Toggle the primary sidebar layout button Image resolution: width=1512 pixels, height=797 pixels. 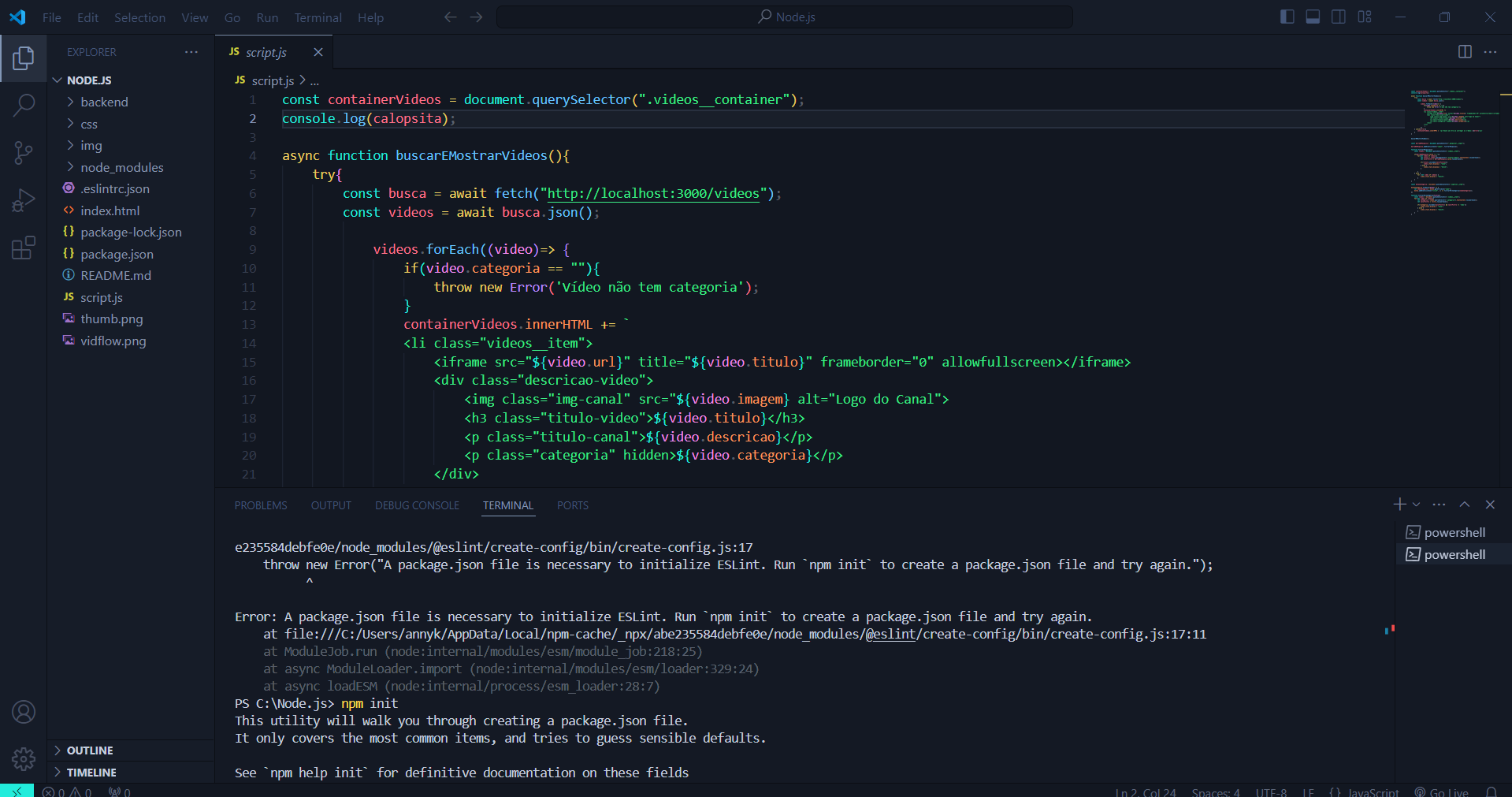(x=1287, y=17)
